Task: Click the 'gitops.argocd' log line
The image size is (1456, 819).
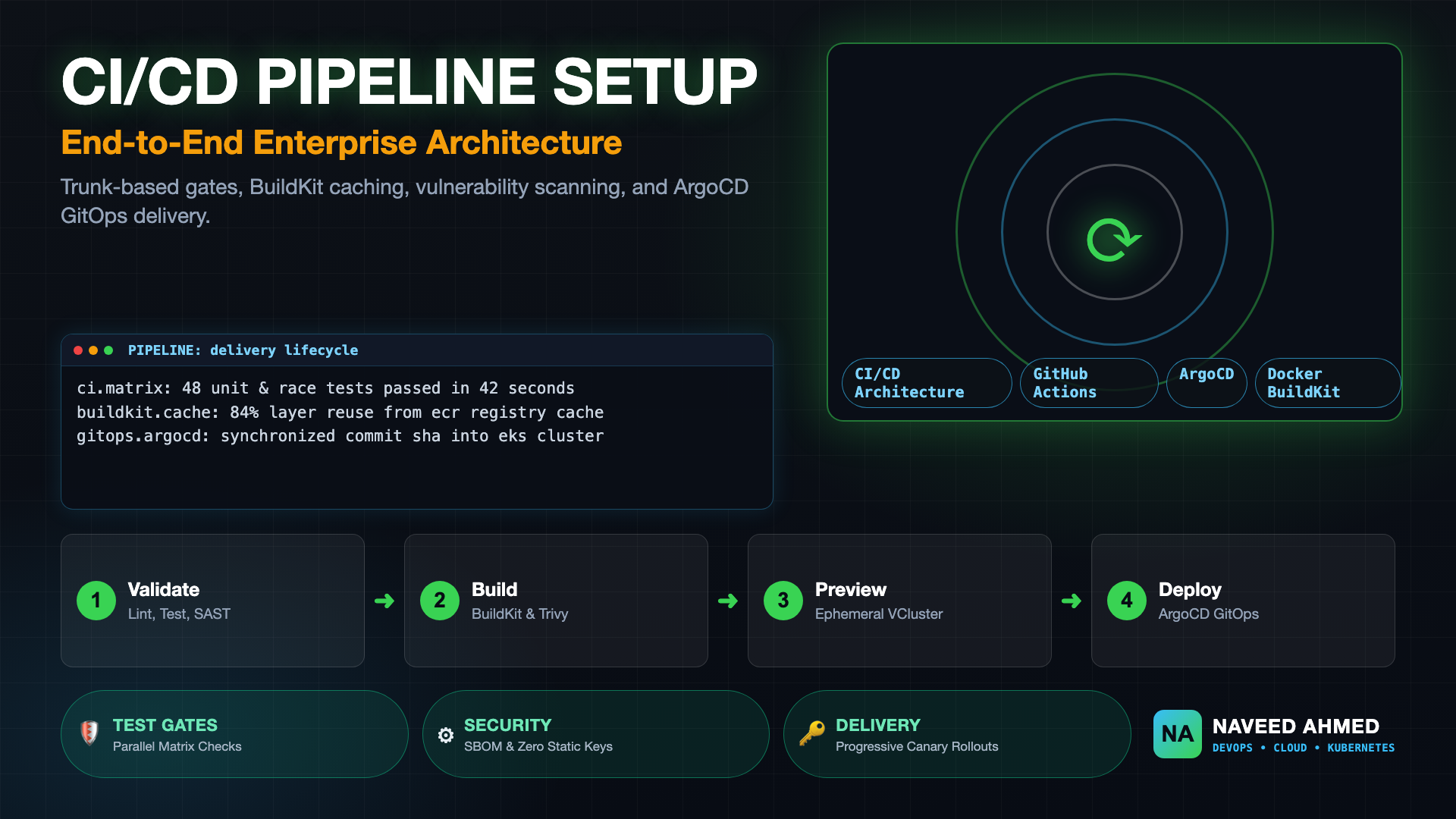Action: point(340,436)
